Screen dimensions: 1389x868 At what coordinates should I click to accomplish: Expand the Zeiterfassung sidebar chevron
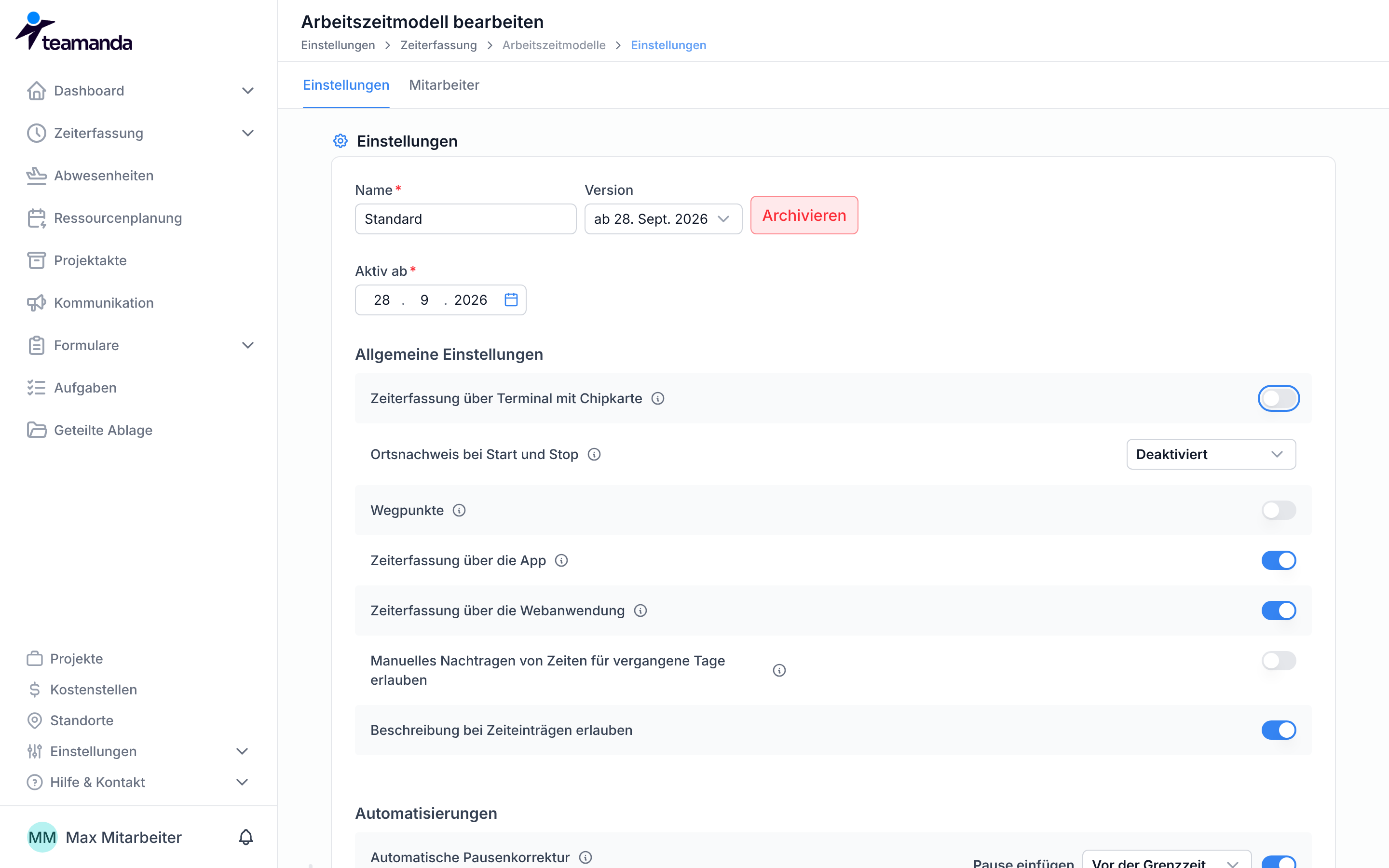click(x=247, y=133)
